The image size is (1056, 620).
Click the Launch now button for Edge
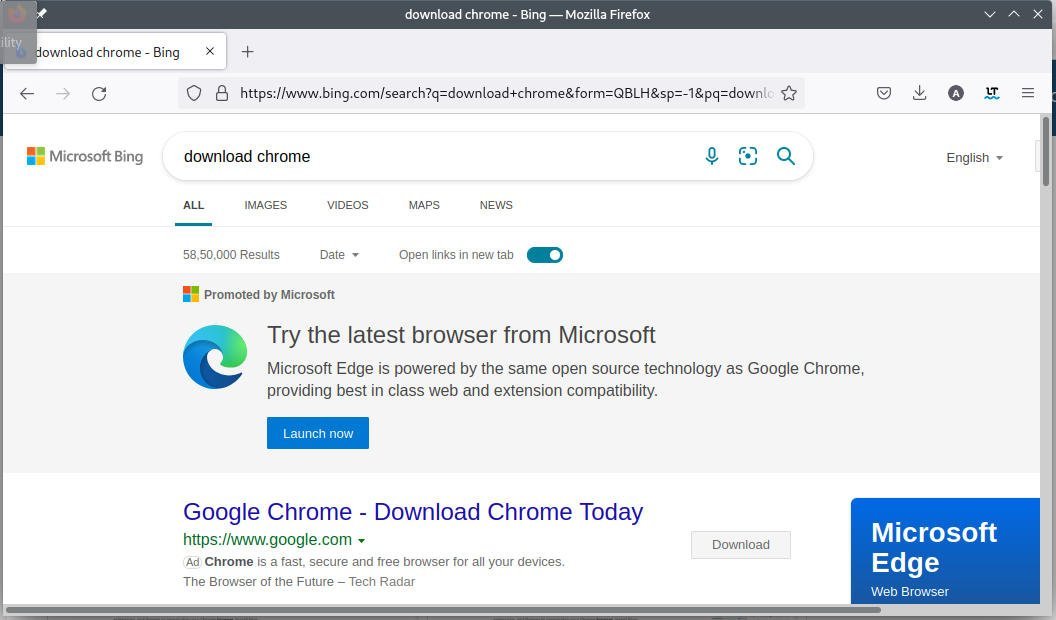tap(318, 433)
